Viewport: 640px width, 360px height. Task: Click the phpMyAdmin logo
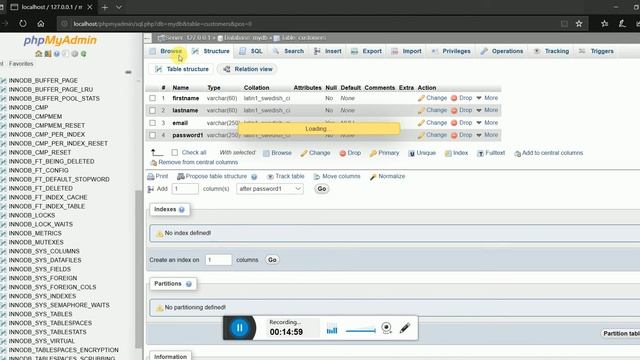tap(60, 40)
